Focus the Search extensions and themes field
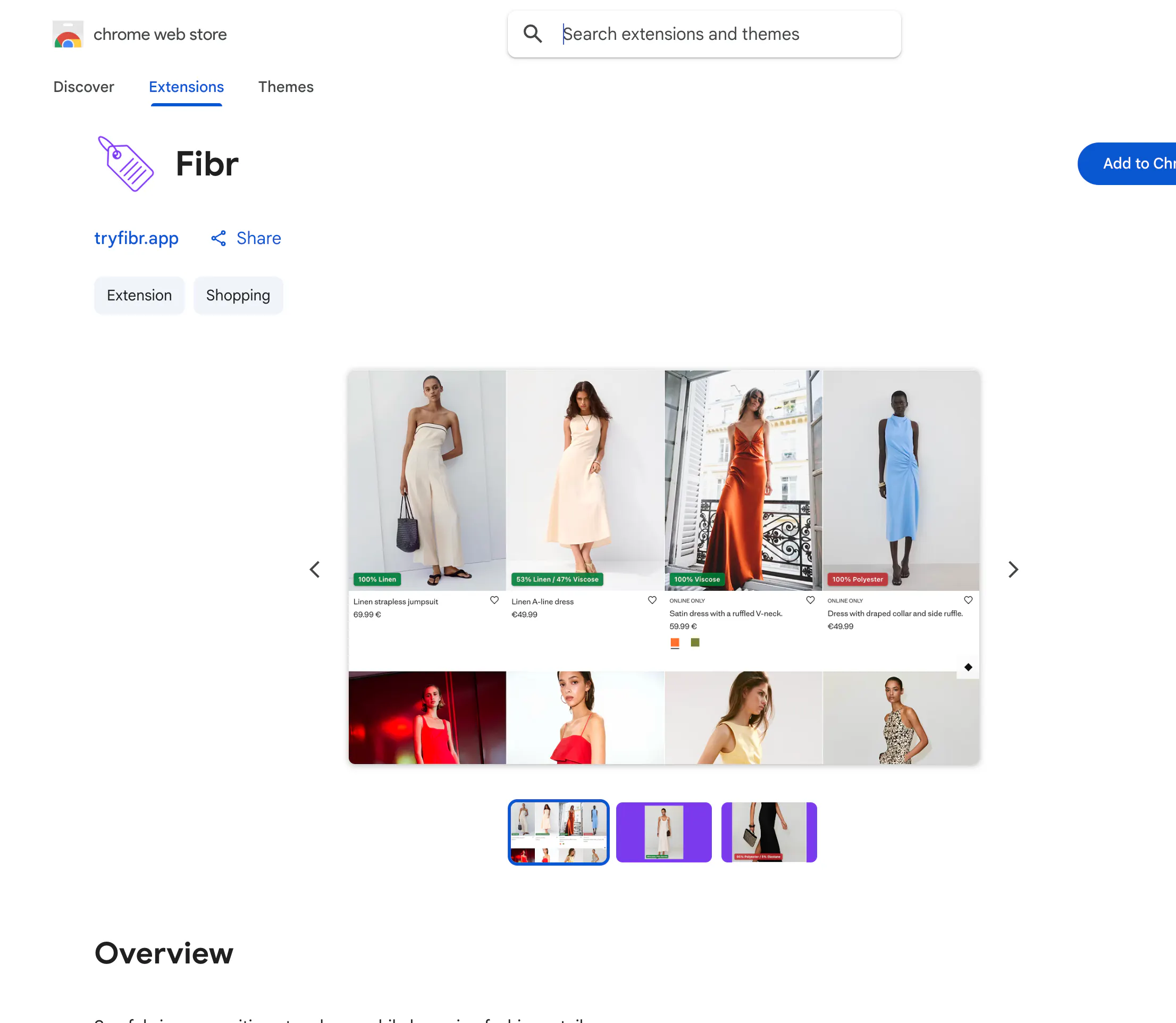Screen dimensions: 1176x1023 (x=704, y=34)
